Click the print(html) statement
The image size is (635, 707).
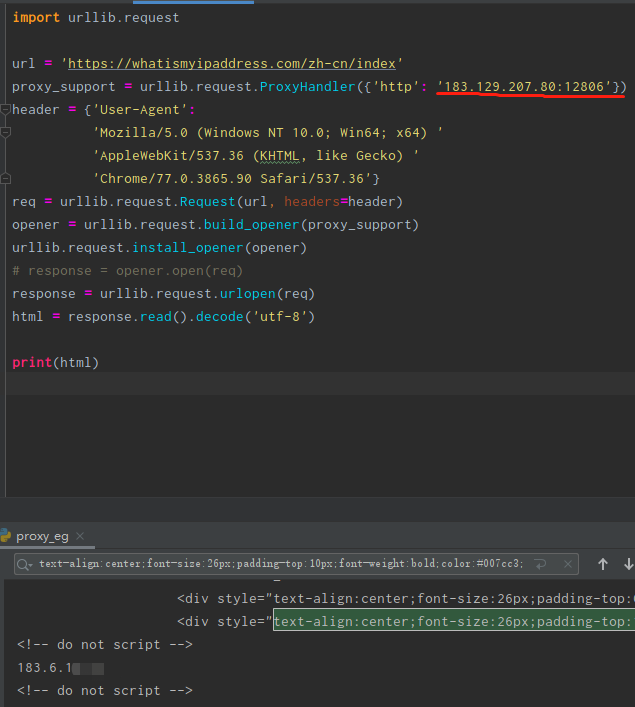pyautogui.click(x=56, y=362)
